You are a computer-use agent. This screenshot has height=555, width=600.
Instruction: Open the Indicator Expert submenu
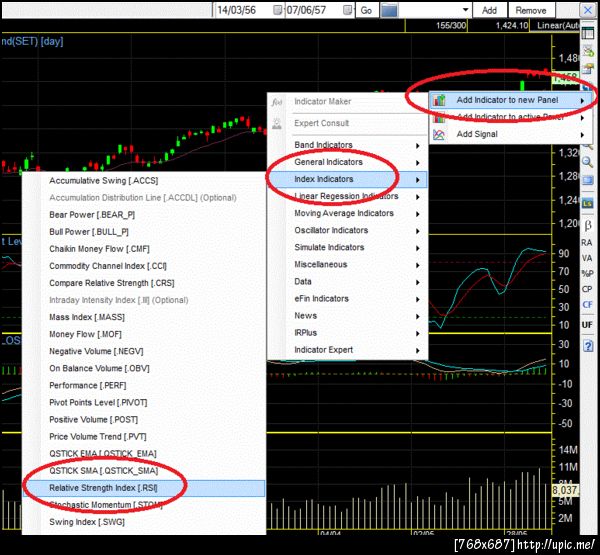tap(347, 350)
